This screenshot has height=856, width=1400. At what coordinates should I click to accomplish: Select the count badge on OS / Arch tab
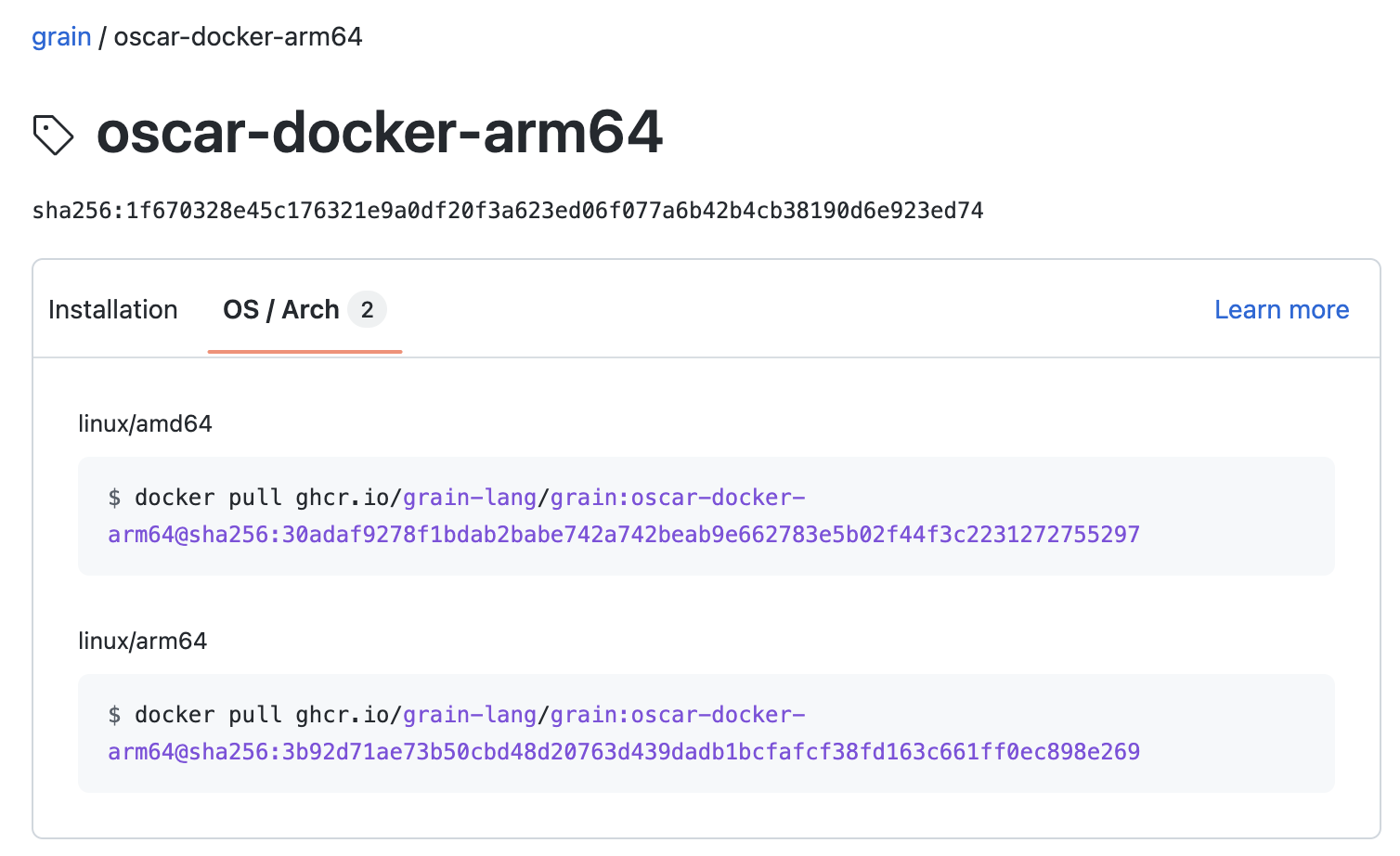click(369, 309)
